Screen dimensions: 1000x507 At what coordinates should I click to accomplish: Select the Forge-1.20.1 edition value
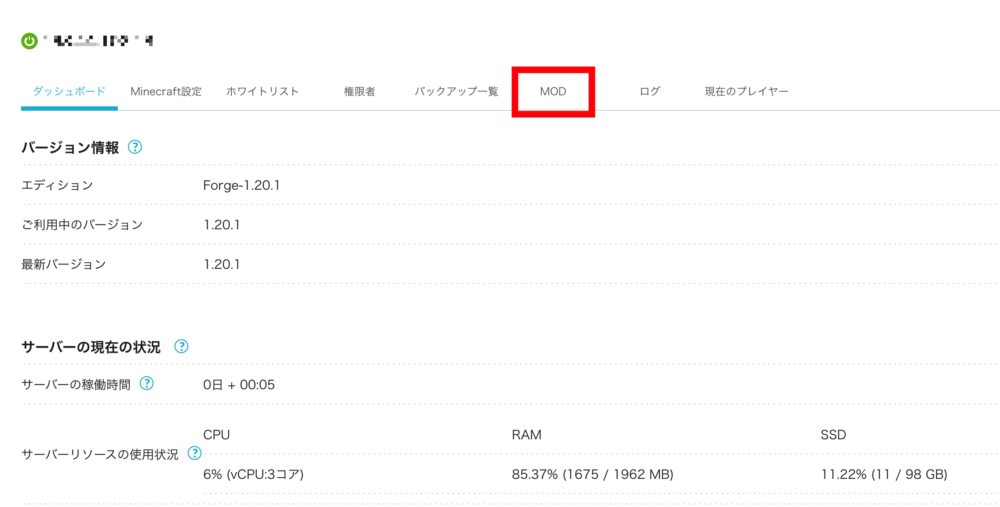pos(242,186)
